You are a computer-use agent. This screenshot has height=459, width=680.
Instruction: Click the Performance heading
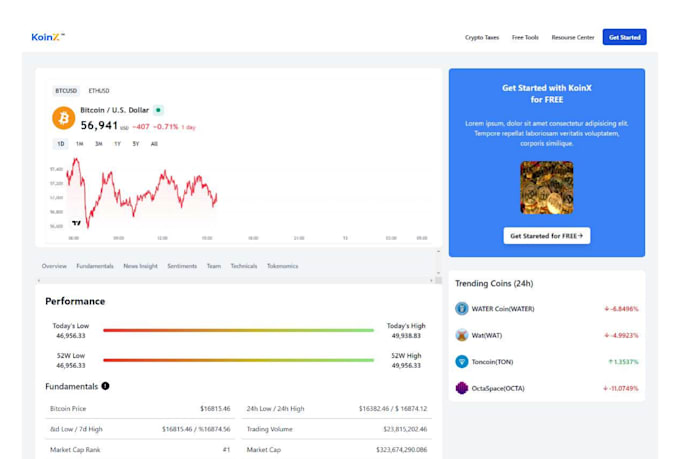click(75, 301)
